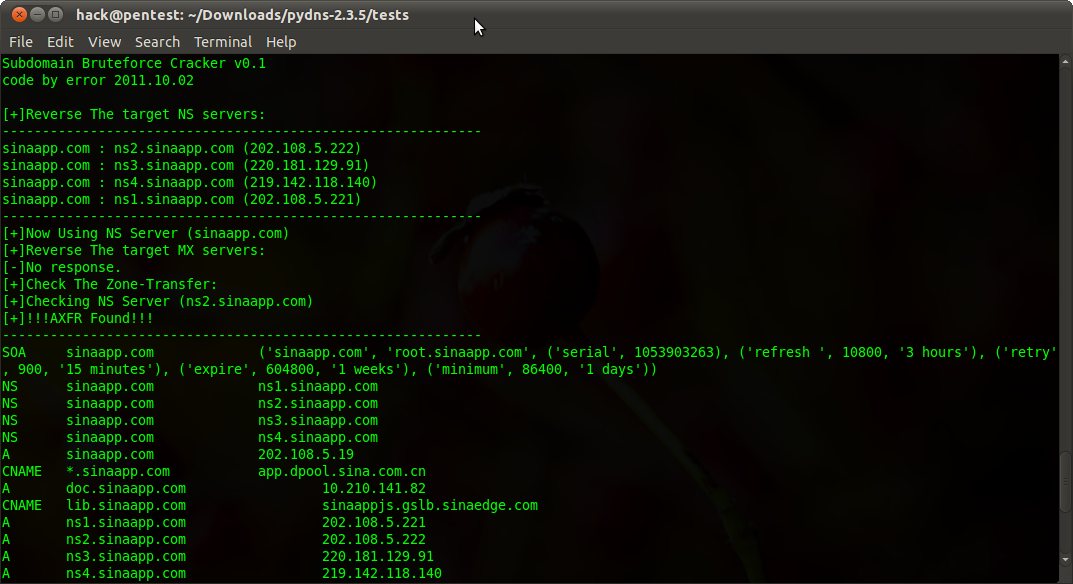Click '[-]No response.' line
The width and height of the screenshot is (1073, 584).
pyautogui.click(x=62, y=267)
